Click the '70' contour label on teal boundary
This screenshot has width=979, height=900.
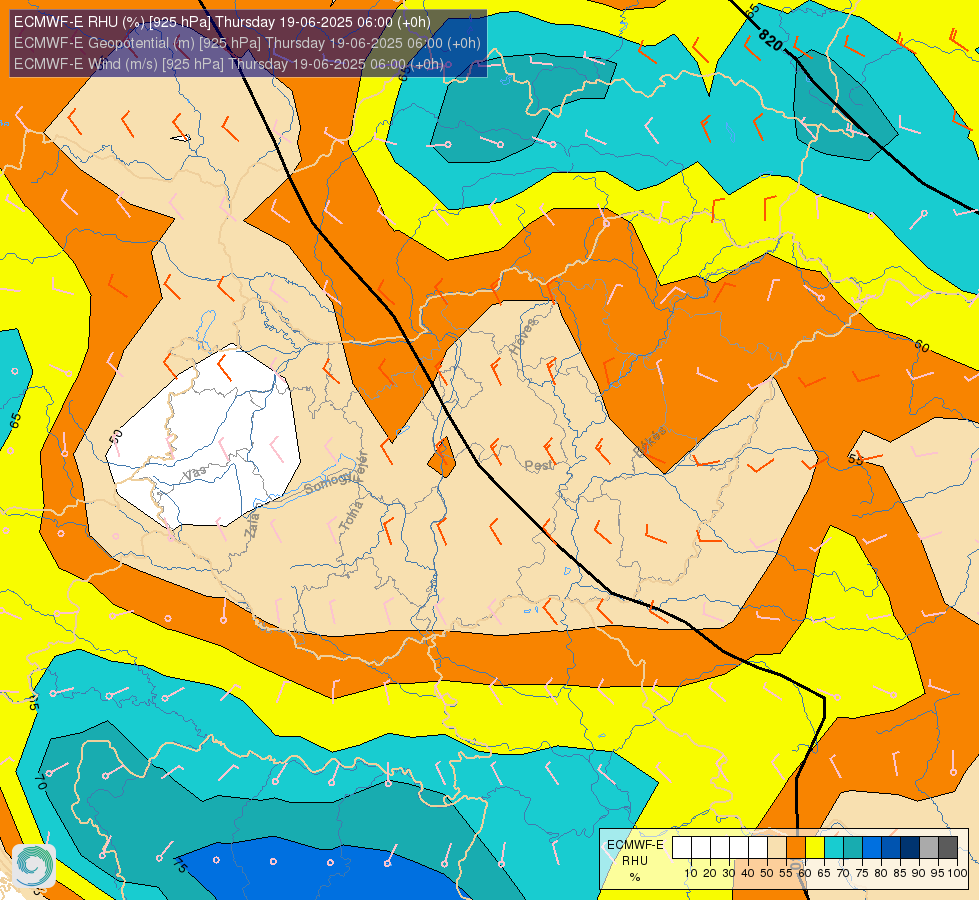point(42,781)
